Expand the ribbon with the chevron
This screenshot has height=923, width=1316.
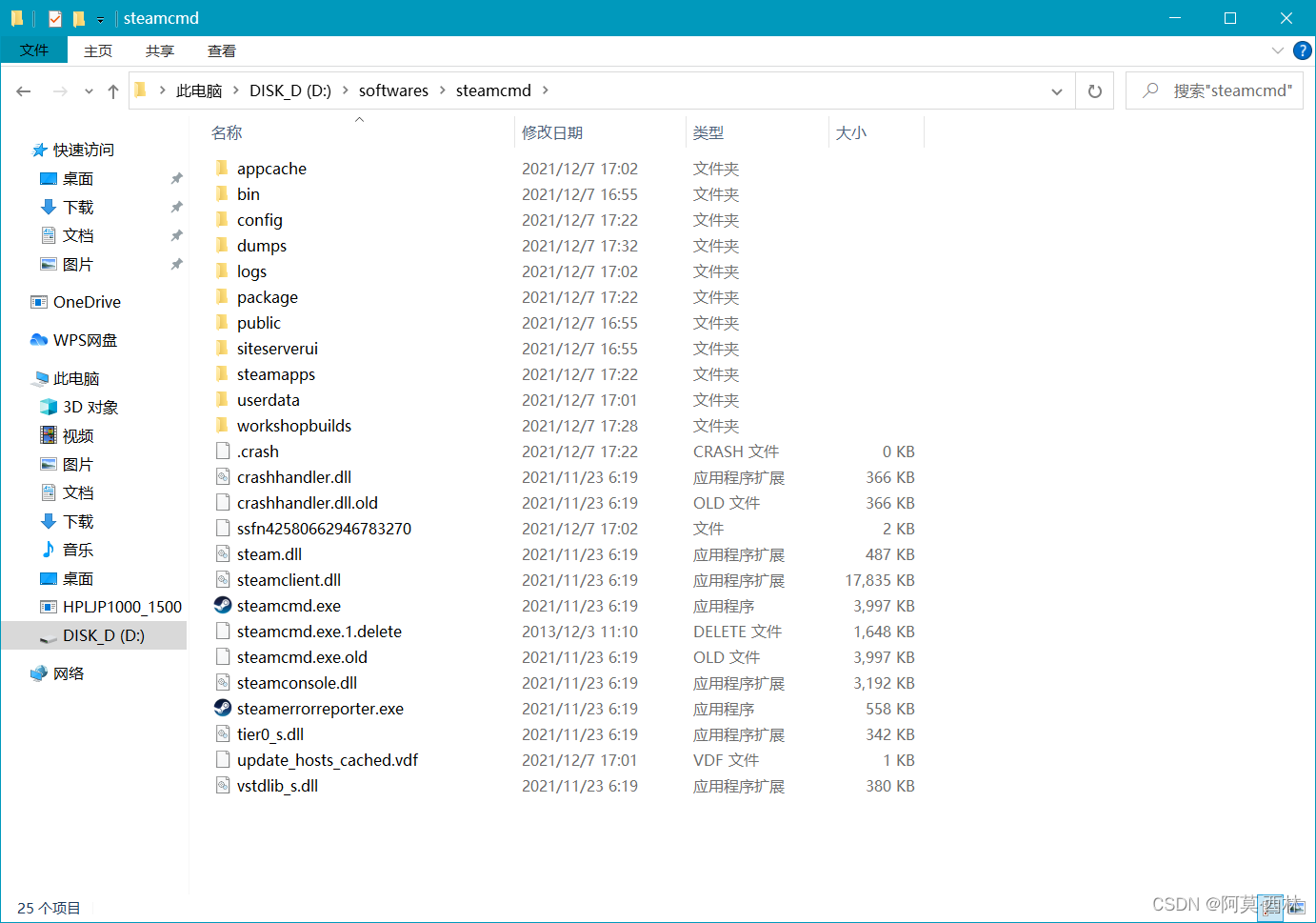pos(1278,50)
